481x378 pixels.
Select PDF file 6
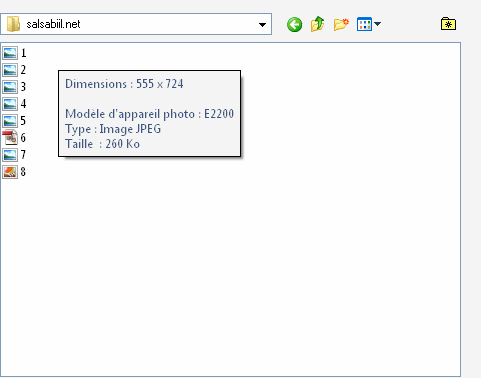tap(10, 138)
